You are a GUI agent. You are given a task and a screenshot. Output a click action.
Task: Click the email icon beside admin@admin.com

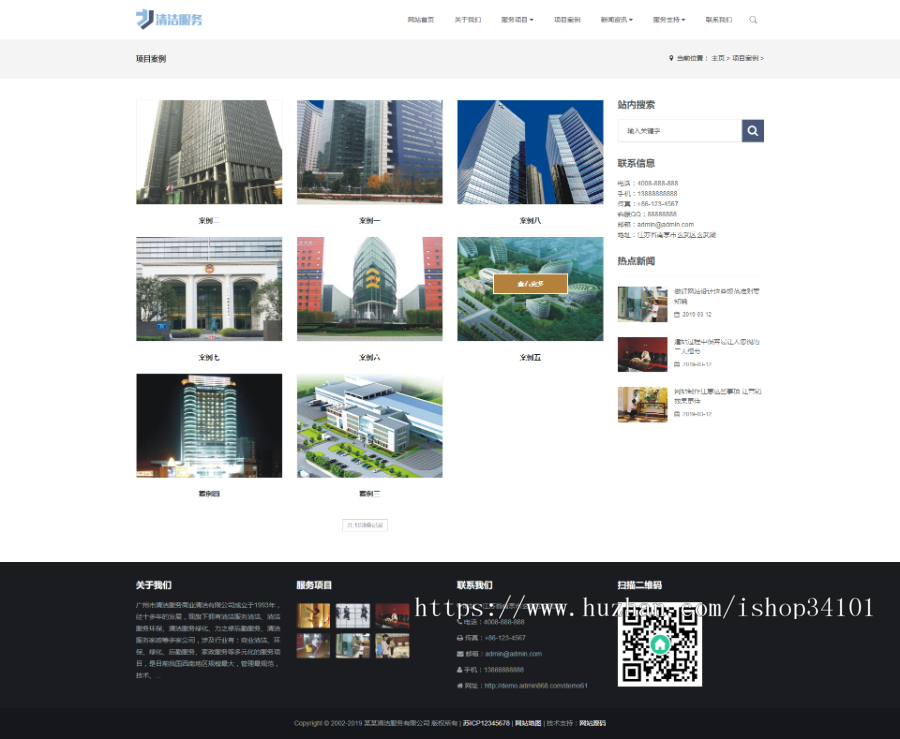point(459,654)
